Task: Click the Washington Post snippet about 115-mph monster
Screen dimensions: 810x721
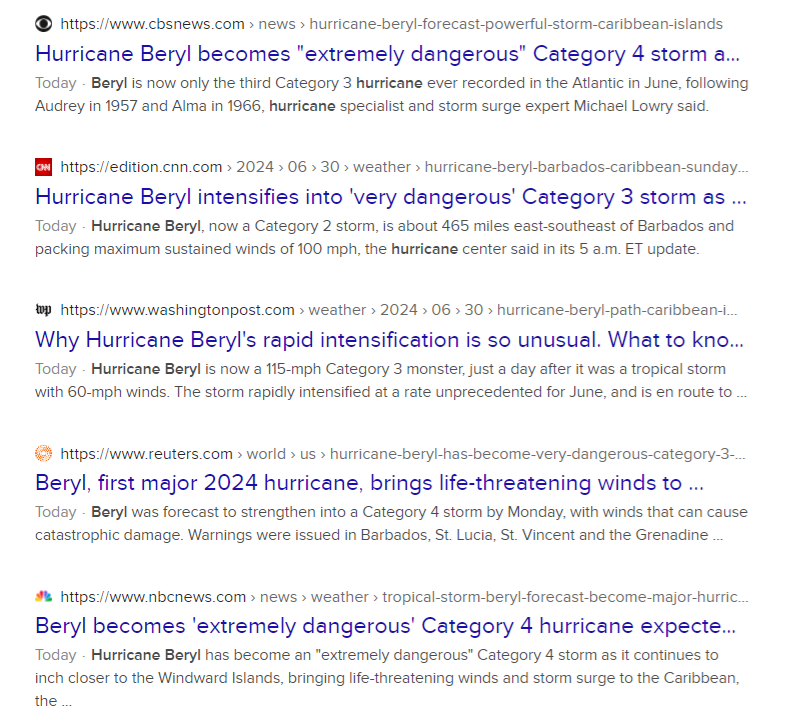Action: tap(390, 381)
